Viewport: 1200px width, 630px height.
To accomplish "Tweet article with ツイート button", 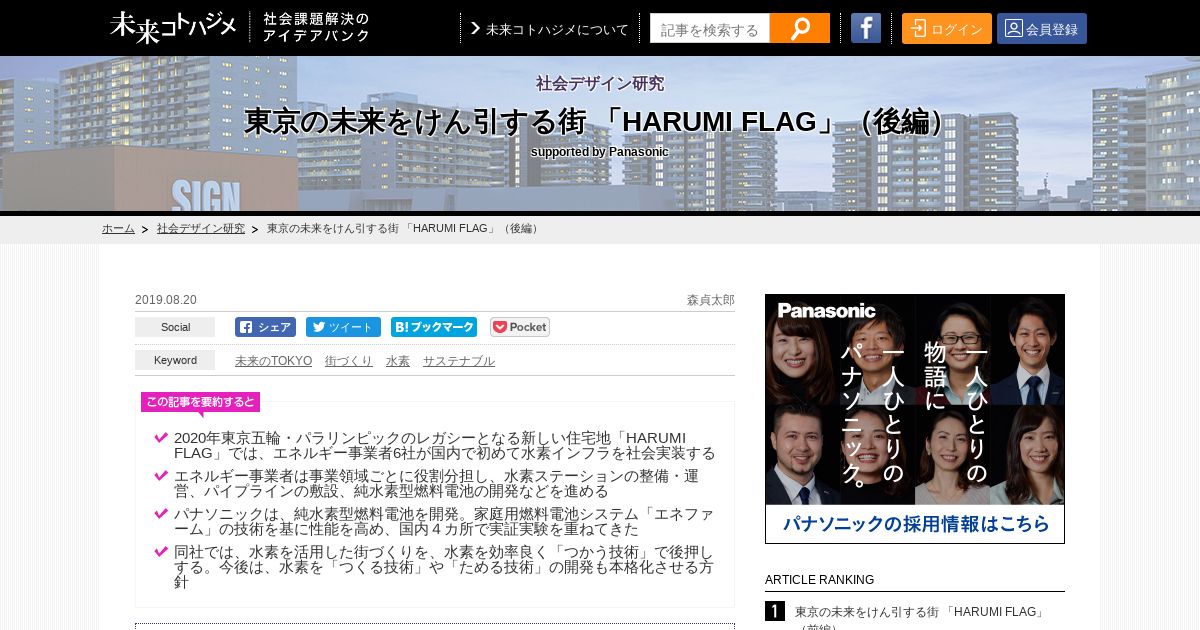I will click(343, 327).
